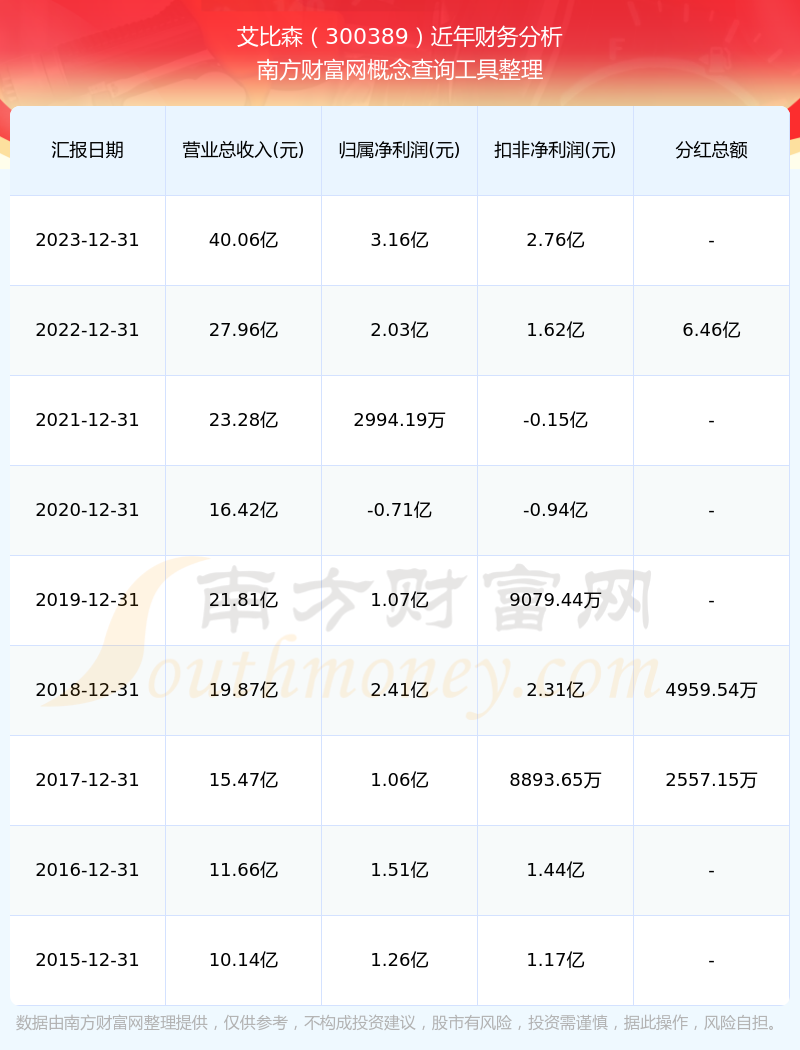Select the dividend value 4959.54万

(711, 690)
